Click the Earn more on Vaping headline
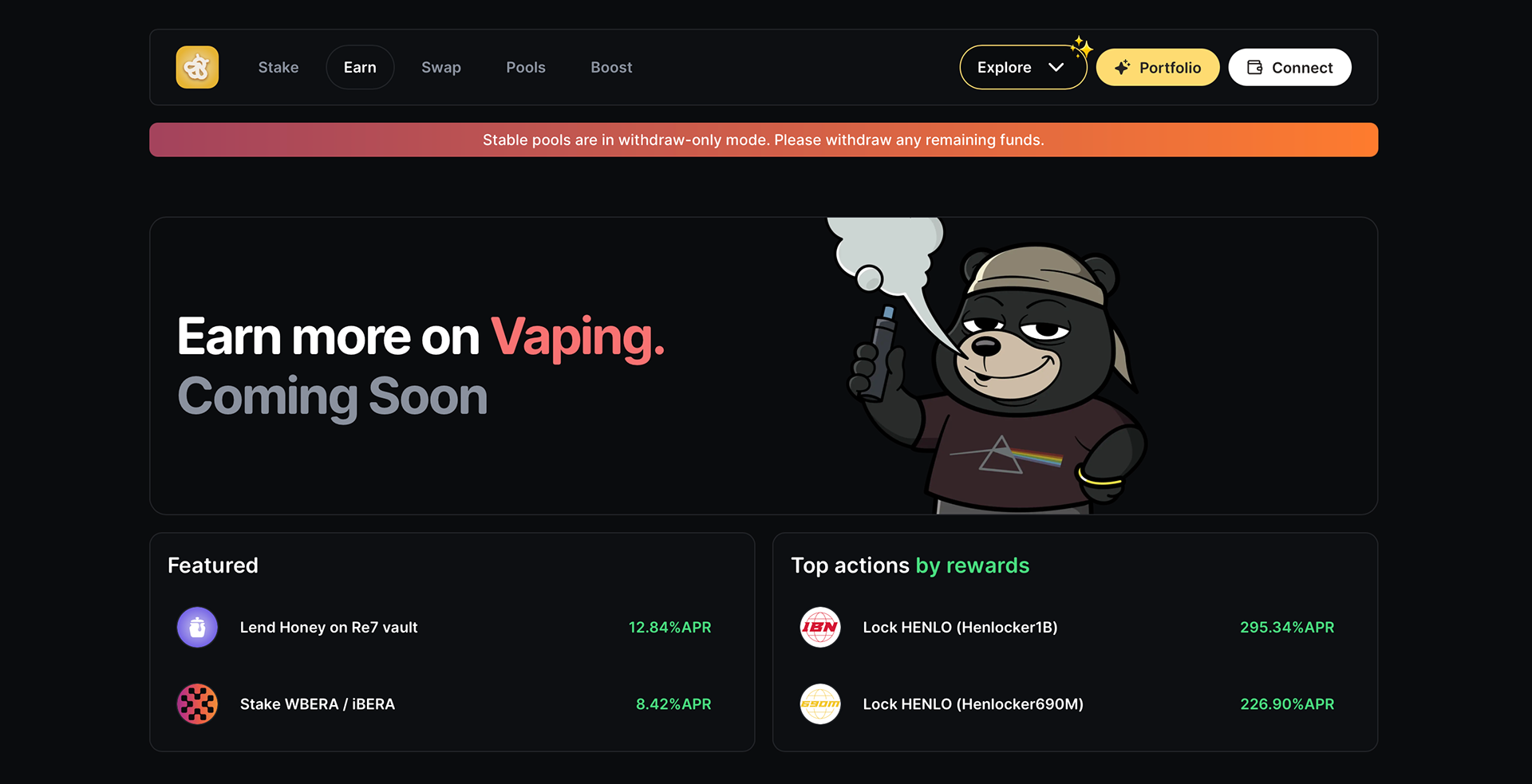1532x784 pixels. [x=421, y=337]
